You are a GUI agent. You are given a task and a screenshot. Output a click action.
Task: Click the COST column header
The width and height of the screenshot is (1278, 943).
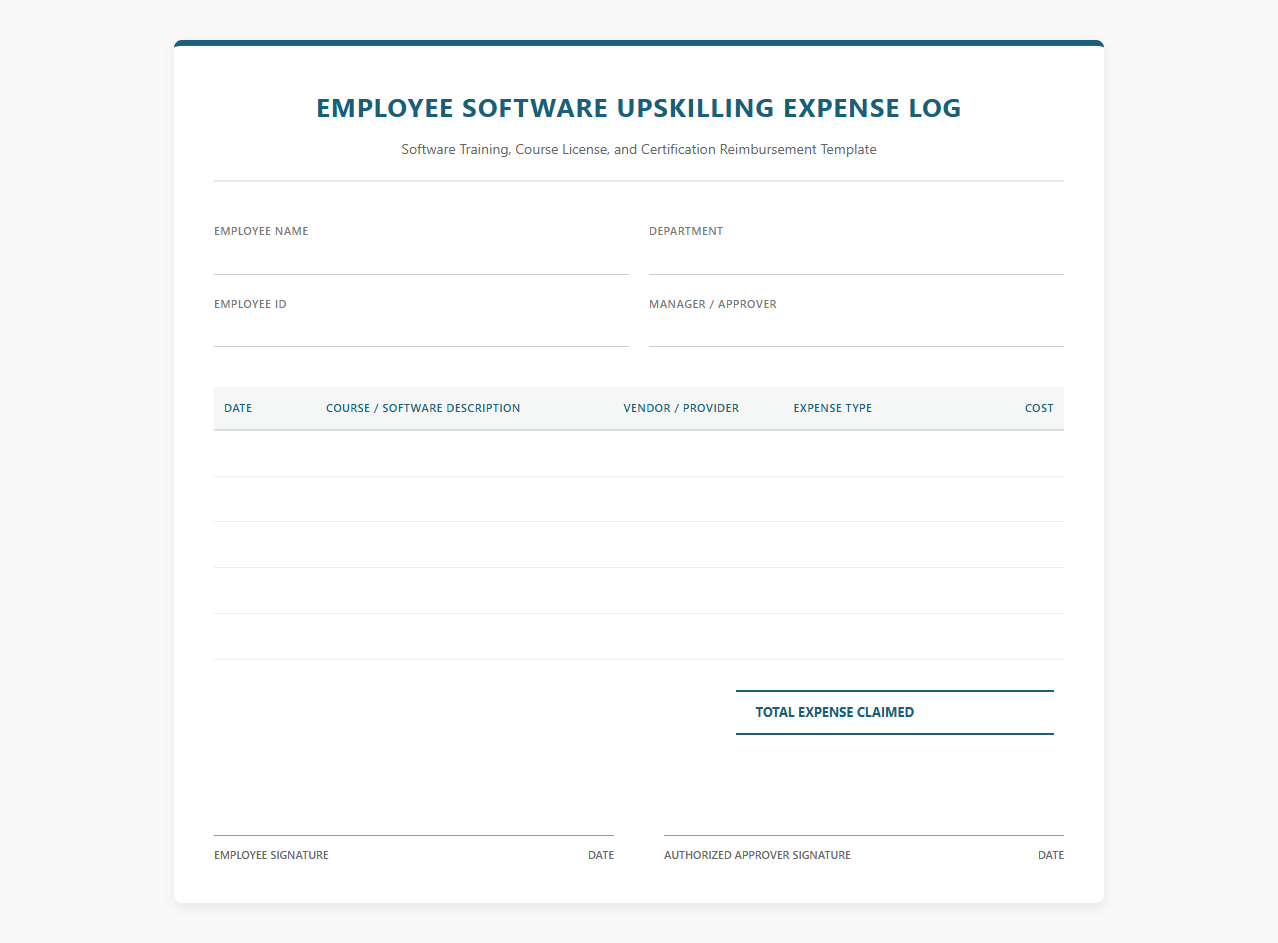click(1039, 408)
